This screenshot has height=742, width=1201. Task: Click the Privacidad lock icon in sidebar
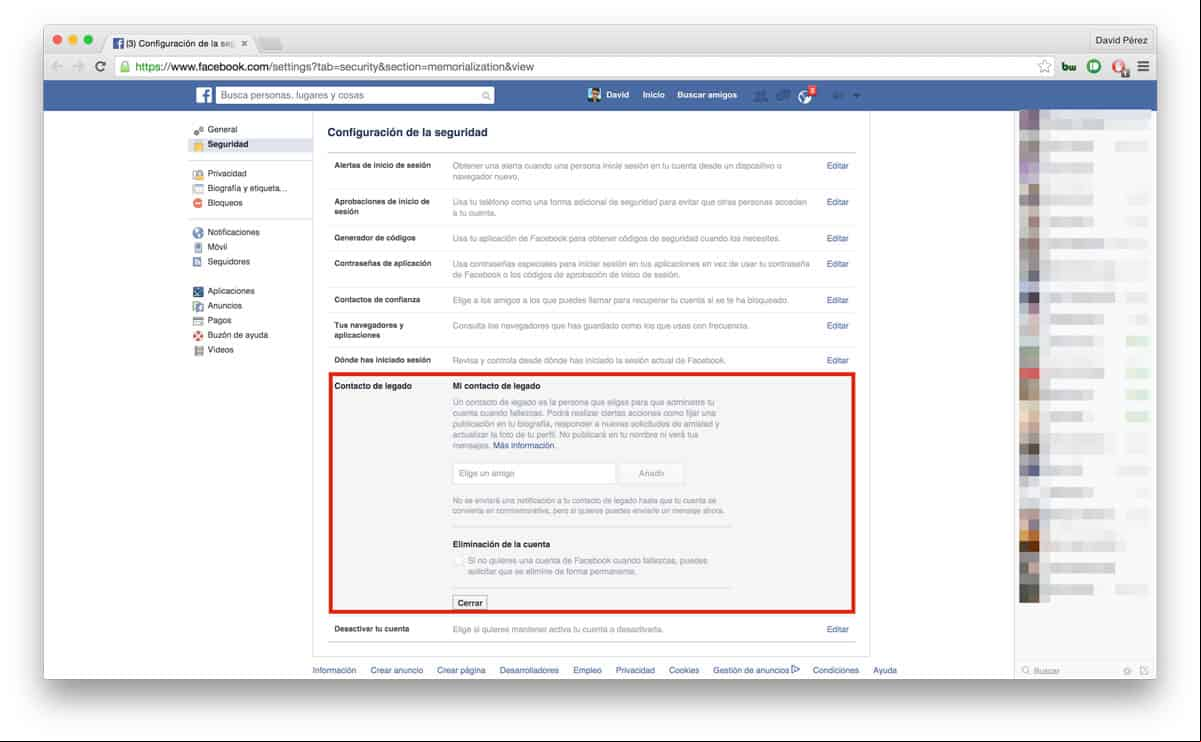pyautogui.click(x=198, y=174)
